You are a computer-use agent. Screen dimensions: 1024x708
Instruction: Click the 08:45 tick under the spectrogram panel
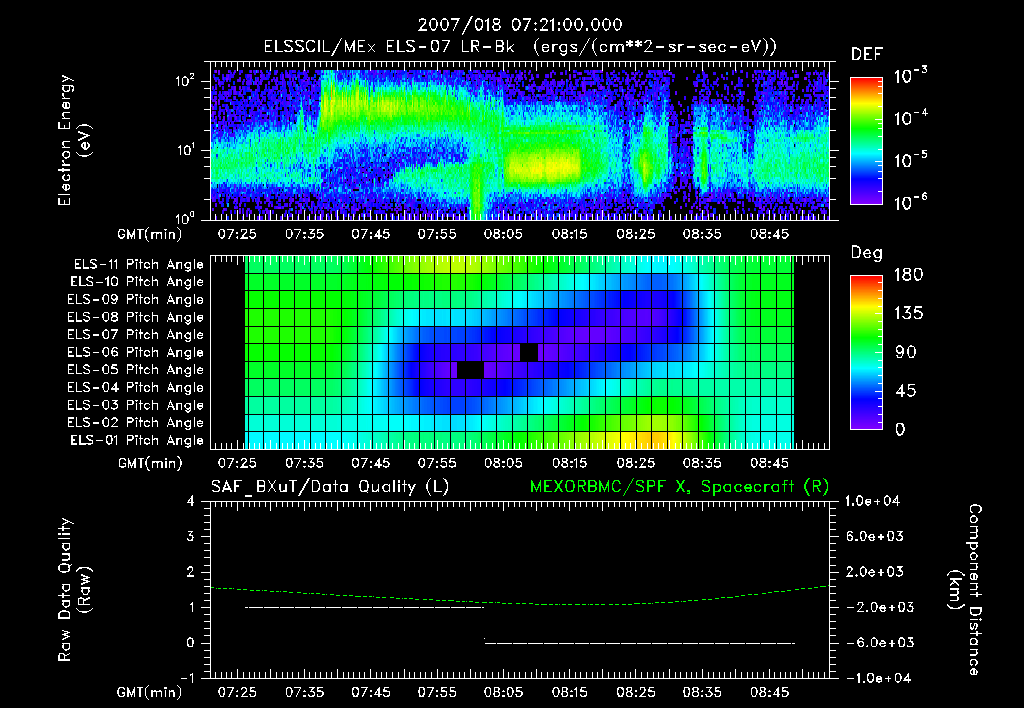(769, 234)
